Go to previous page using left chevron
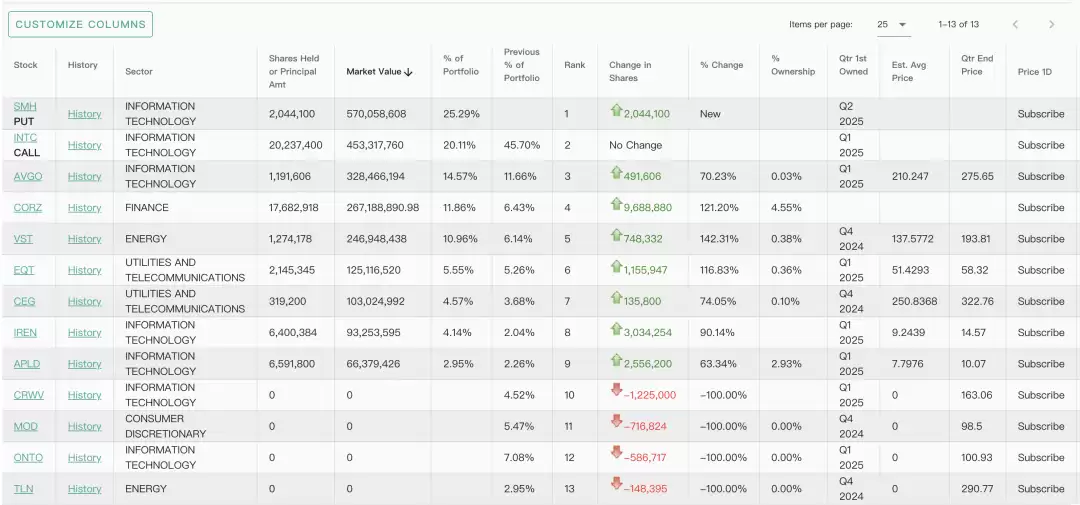The height and width of the screenshot is (505, 1080). click(x=1015, y=24)
